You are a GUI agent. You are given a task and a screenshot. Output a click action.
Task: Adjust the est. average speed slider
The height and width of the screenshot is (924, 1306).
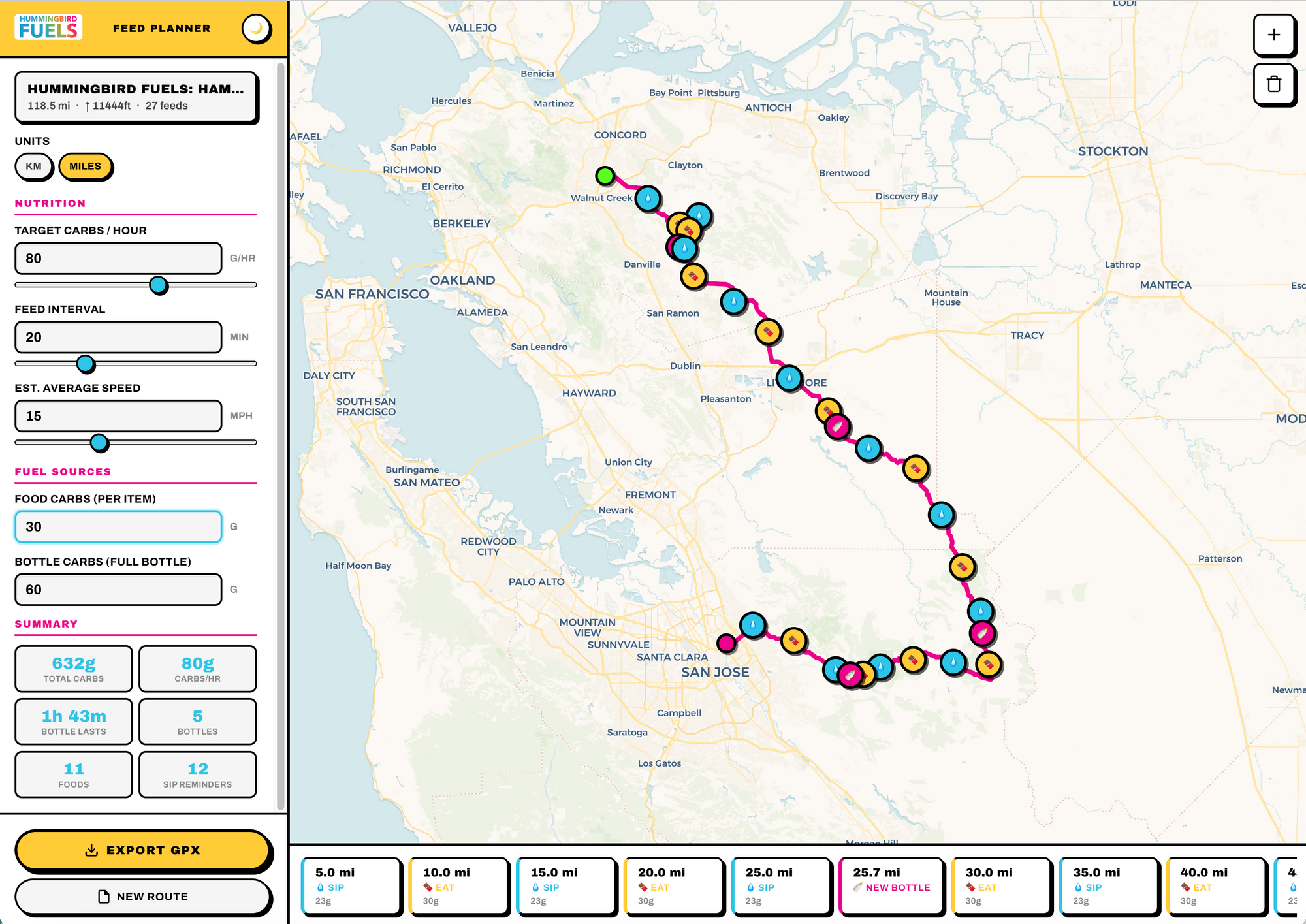136,443
